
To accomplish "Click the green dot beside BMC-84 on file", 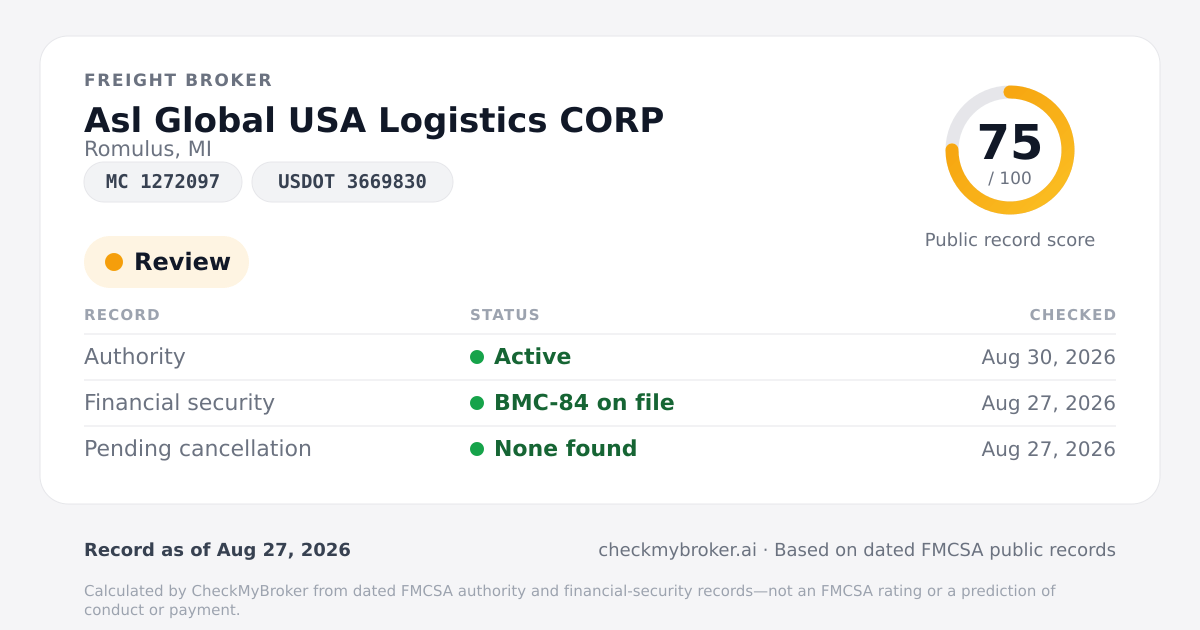I will tap(477, 403).
